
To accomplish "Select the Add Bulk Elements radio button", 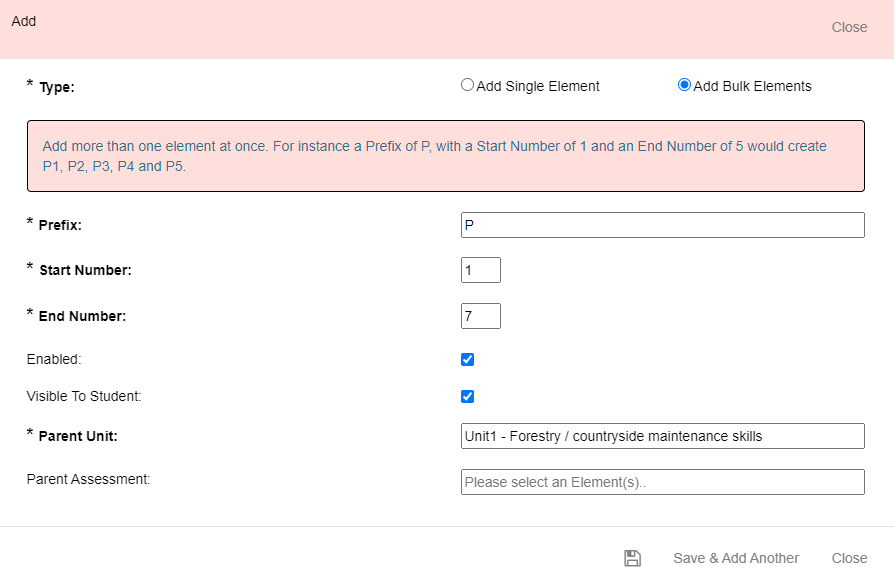I will click(684, 85).
